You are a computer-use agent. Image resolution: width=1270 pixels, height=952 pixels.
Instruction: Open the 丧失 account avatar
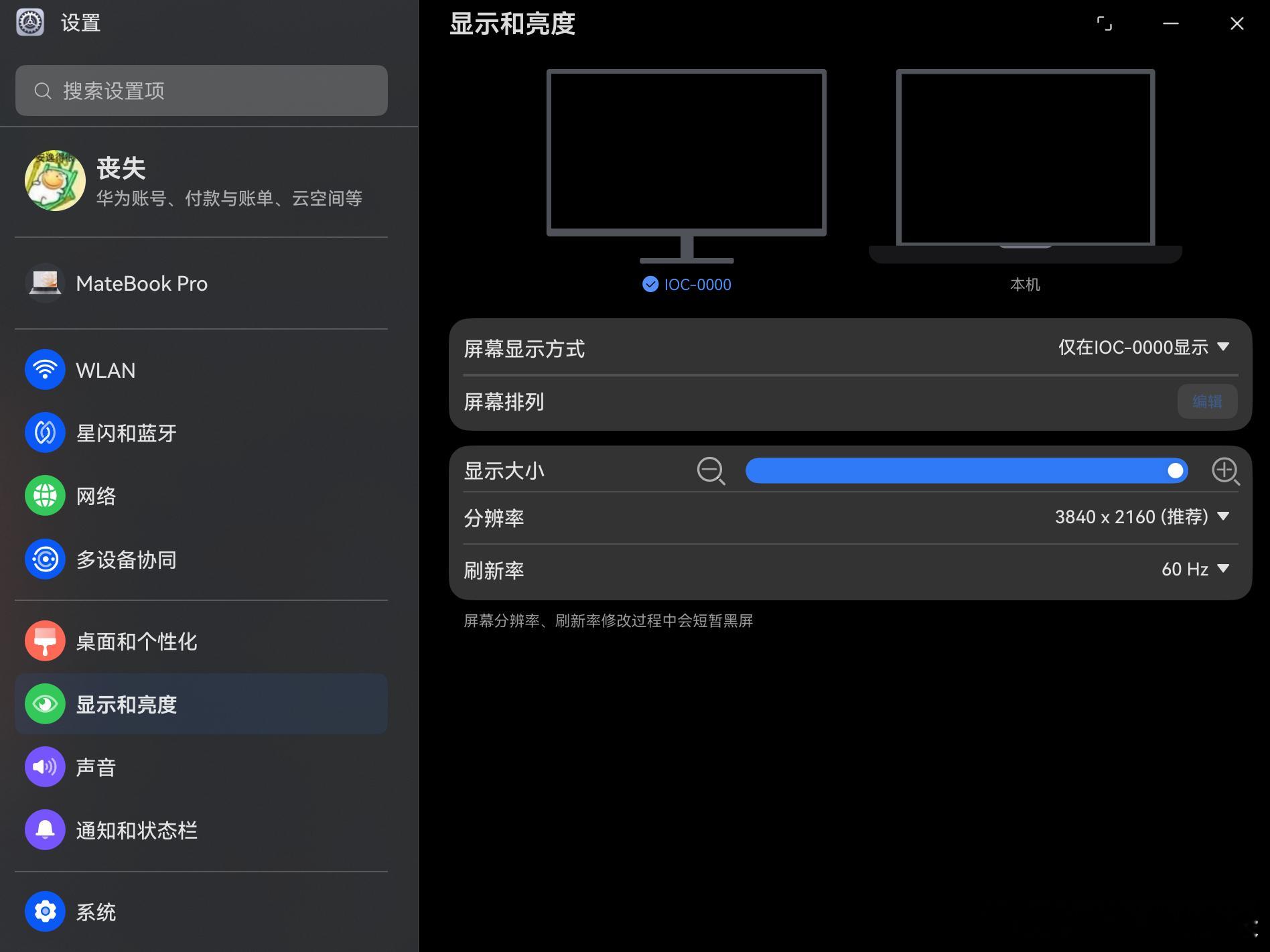click(55, 180)
